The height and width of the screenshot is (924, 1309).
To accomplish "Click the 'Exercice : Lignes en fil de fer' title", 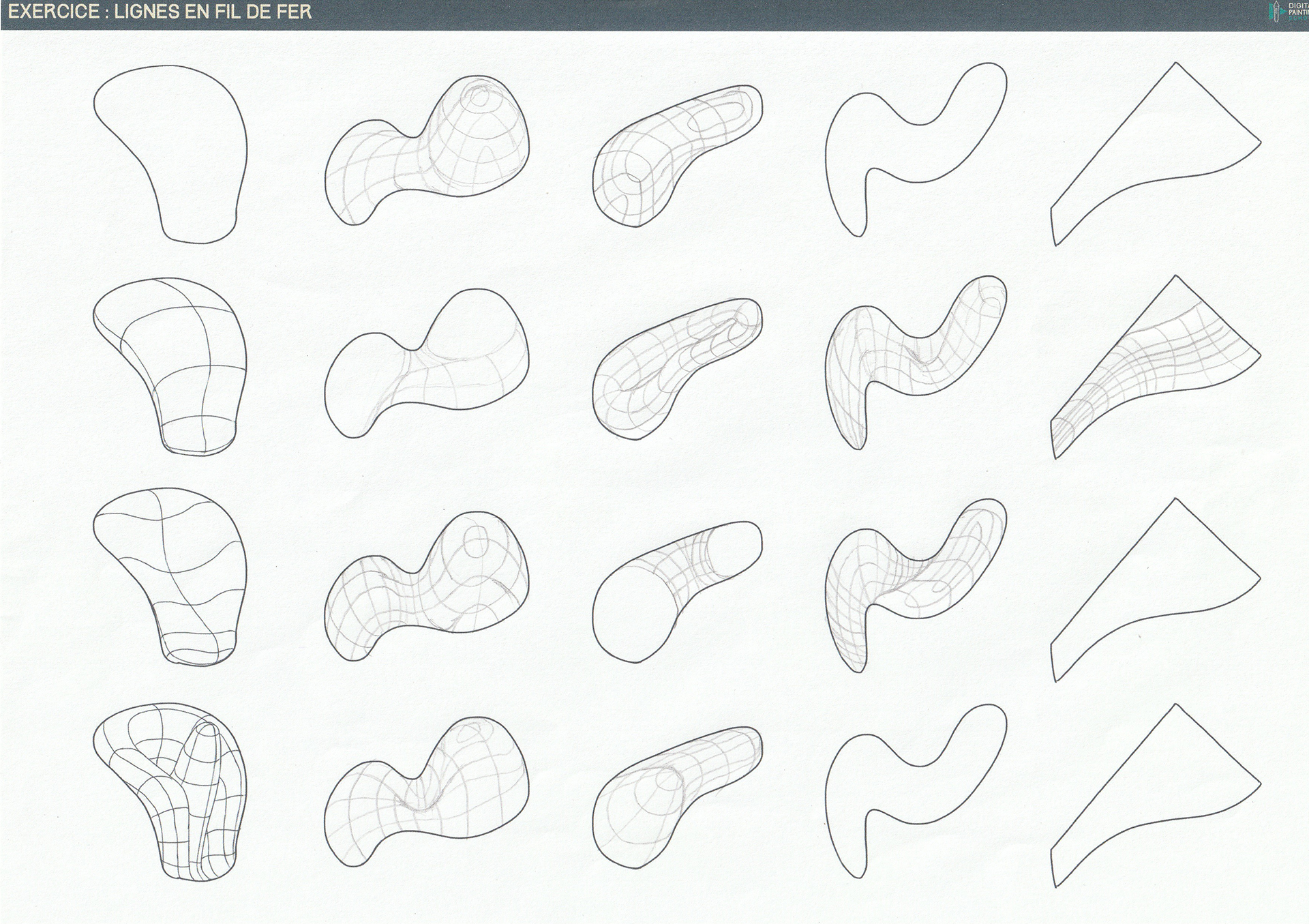I will tap(160, 12).
